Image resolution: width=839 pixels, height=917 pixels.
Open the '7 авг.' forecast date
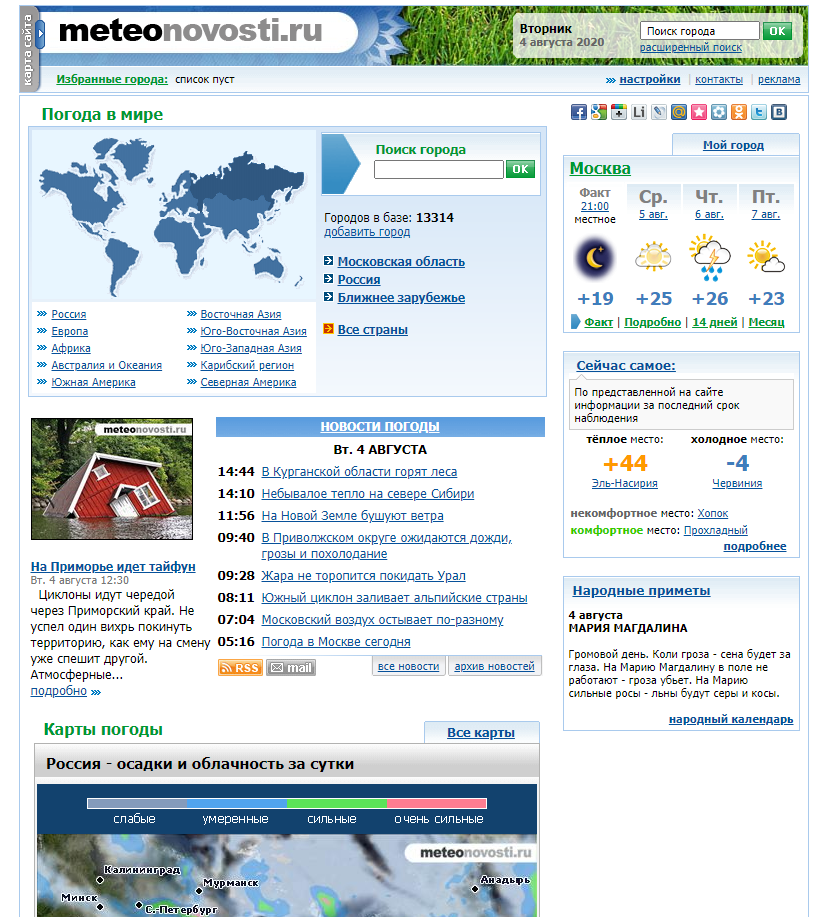(x=765, y=215)
